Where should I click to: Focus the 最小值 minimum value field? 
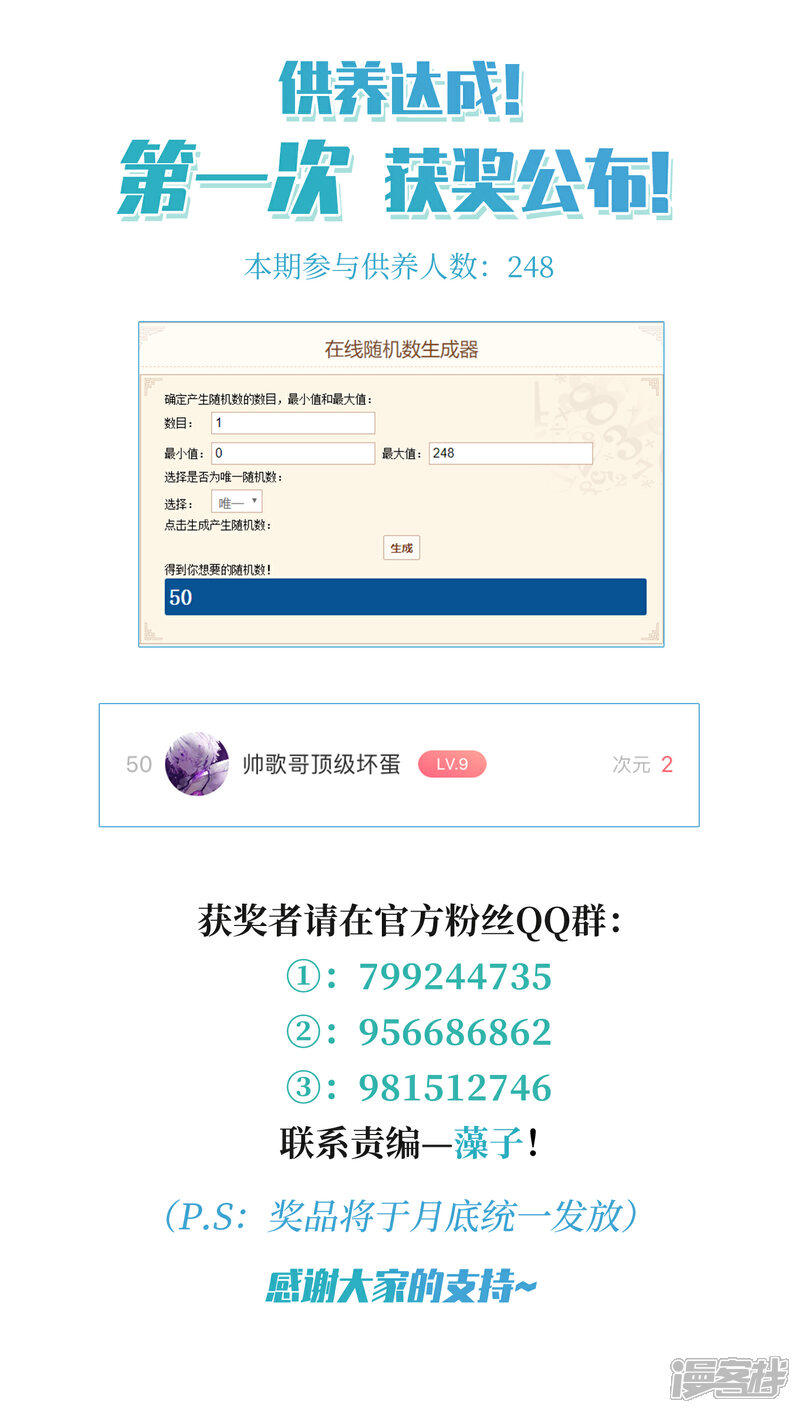pos(293,453)
